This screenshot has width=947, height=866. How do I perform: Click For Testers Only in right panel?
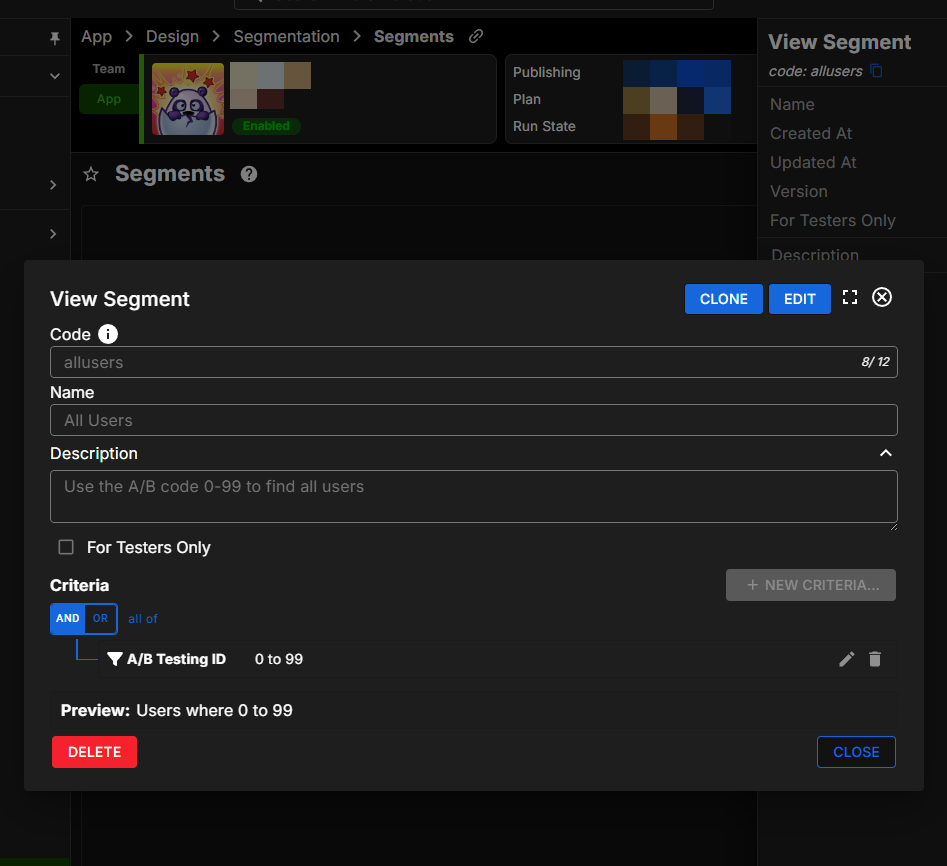tap(832, 220)
